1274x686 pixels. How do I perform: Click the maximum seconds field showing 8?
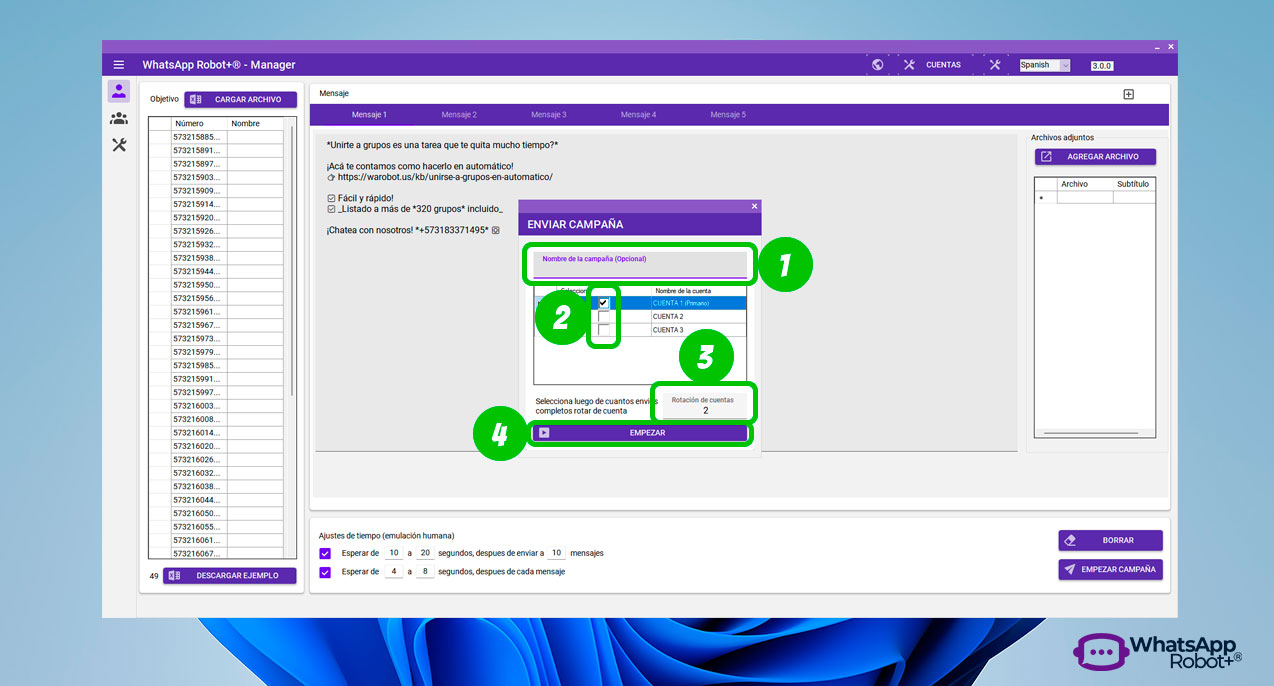[x=425, y=572]
